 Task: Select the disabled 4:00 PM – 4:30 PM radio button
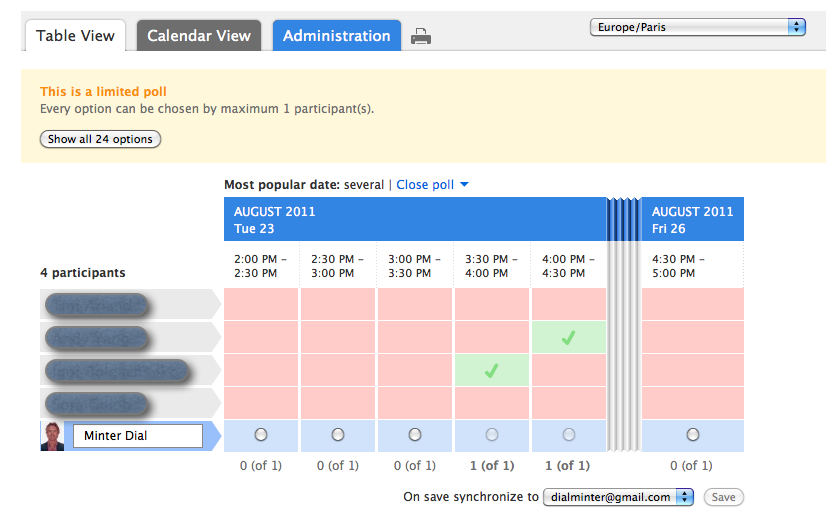click(569, 435)
